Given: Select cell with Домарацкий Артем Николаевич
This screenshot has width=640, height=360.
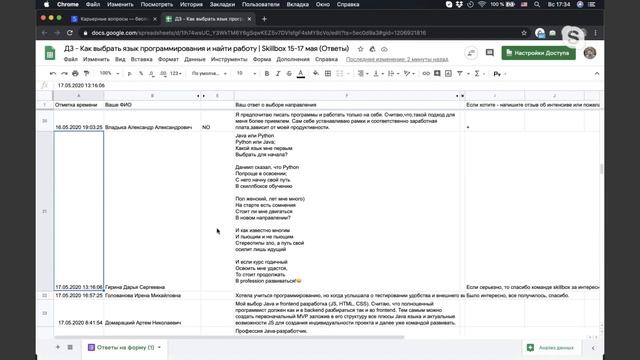Looking at the screenshot, I should point(152,313).
